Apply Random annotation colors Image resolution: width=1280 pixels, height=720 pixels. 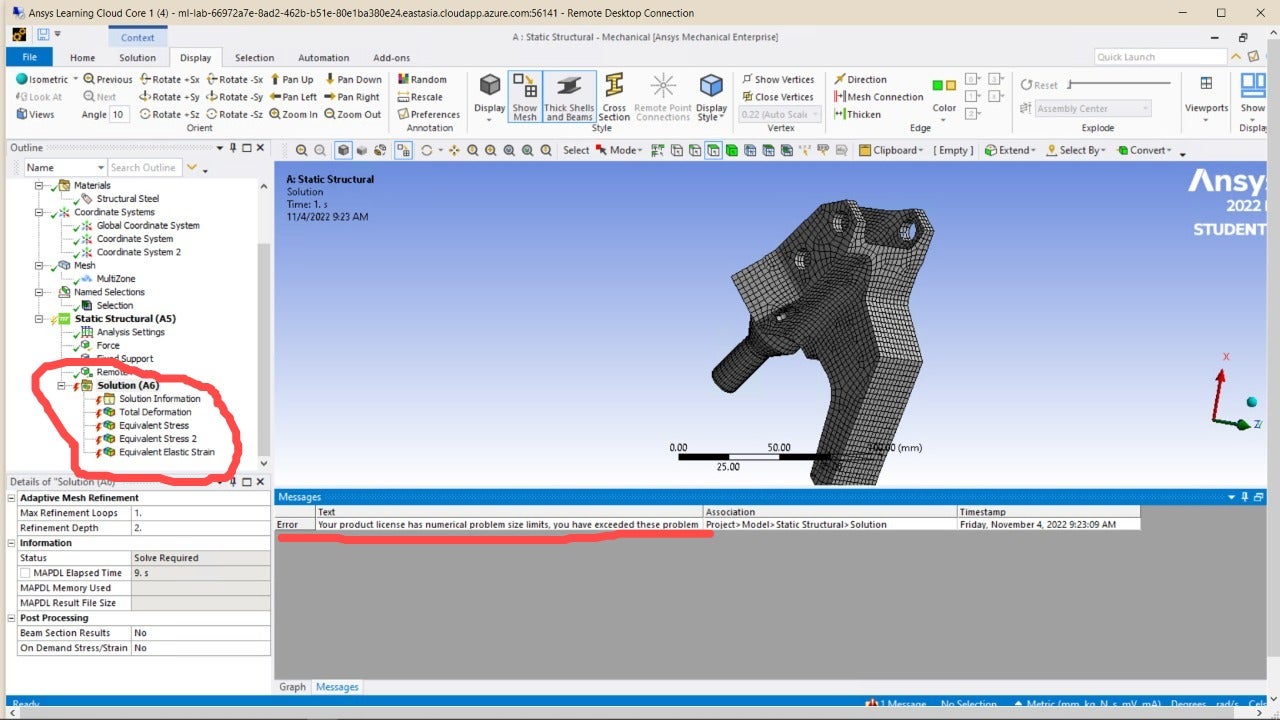tap(421, 79)
